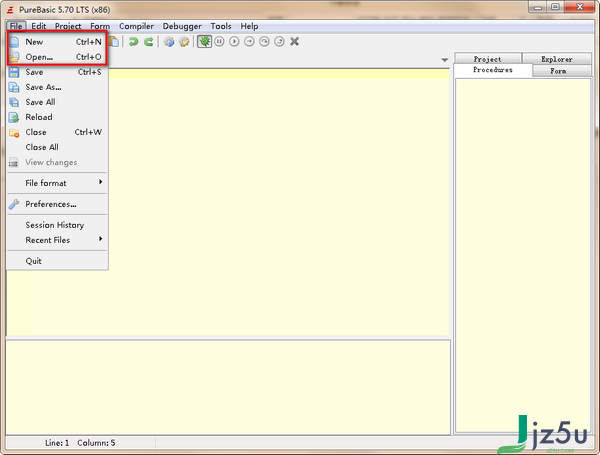600x455 pixels.
Task: Open the Edit menu
Action: point(39,26)
